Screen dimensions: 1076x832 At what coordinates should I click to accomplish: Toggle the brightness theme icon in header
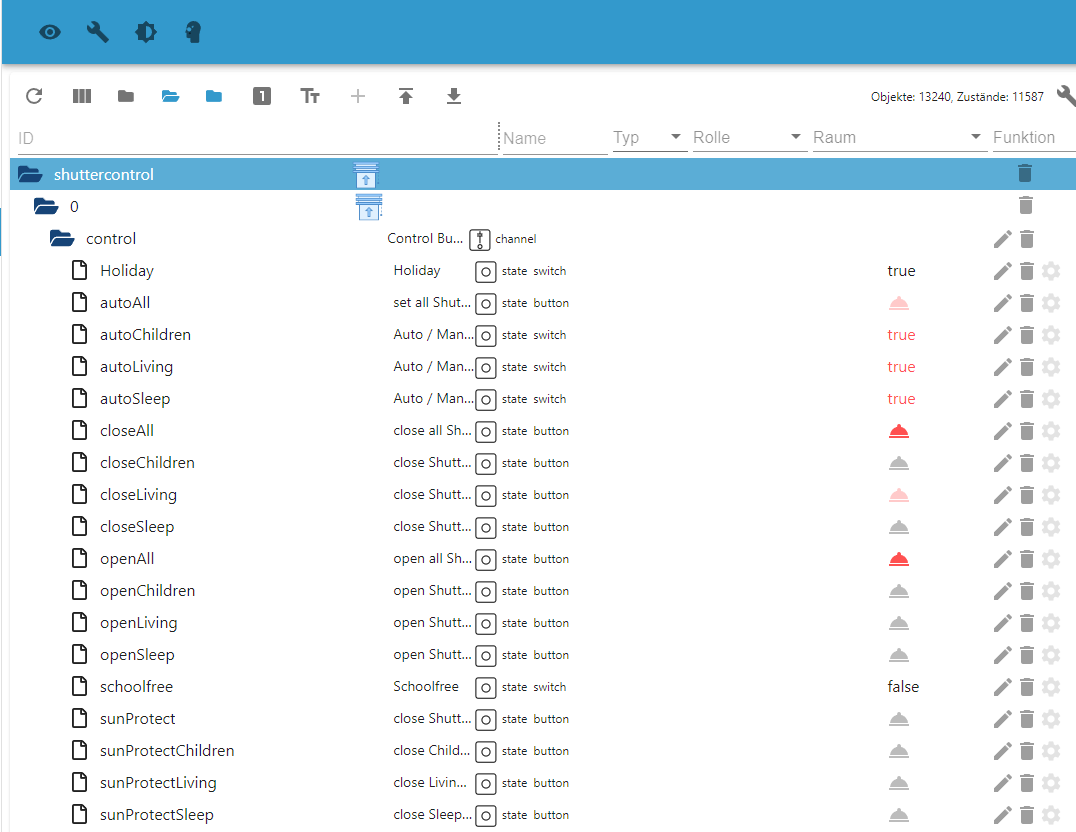coord(145,32)
